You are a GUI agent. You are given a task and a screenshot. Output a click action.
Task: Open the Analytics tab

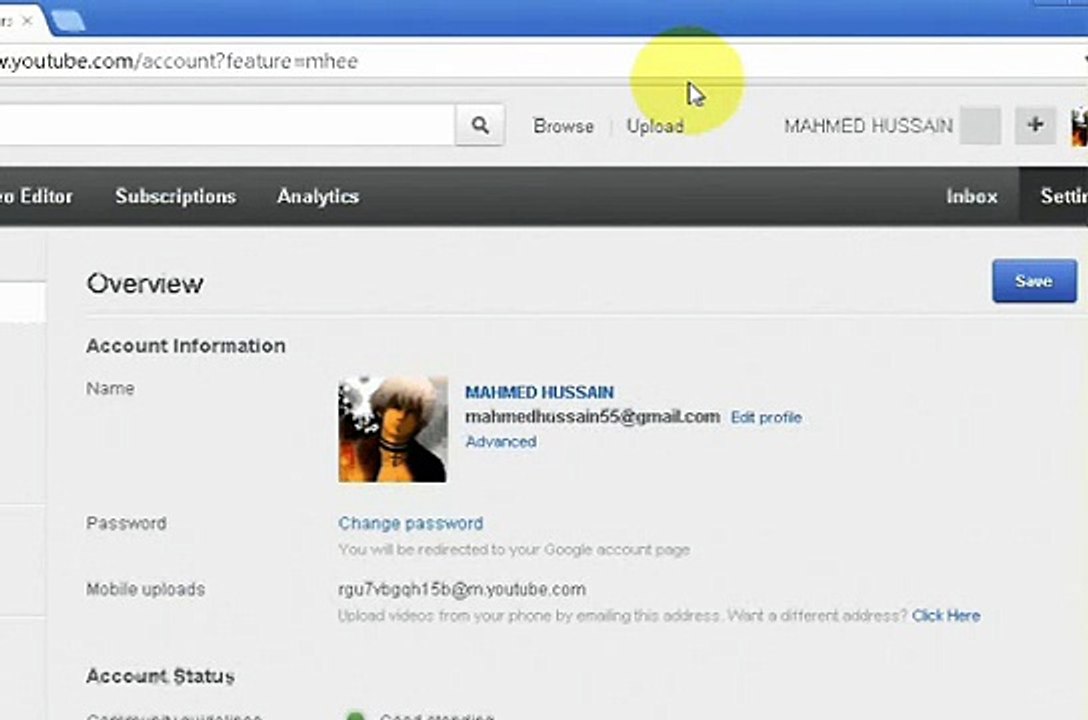click(318, 196)
